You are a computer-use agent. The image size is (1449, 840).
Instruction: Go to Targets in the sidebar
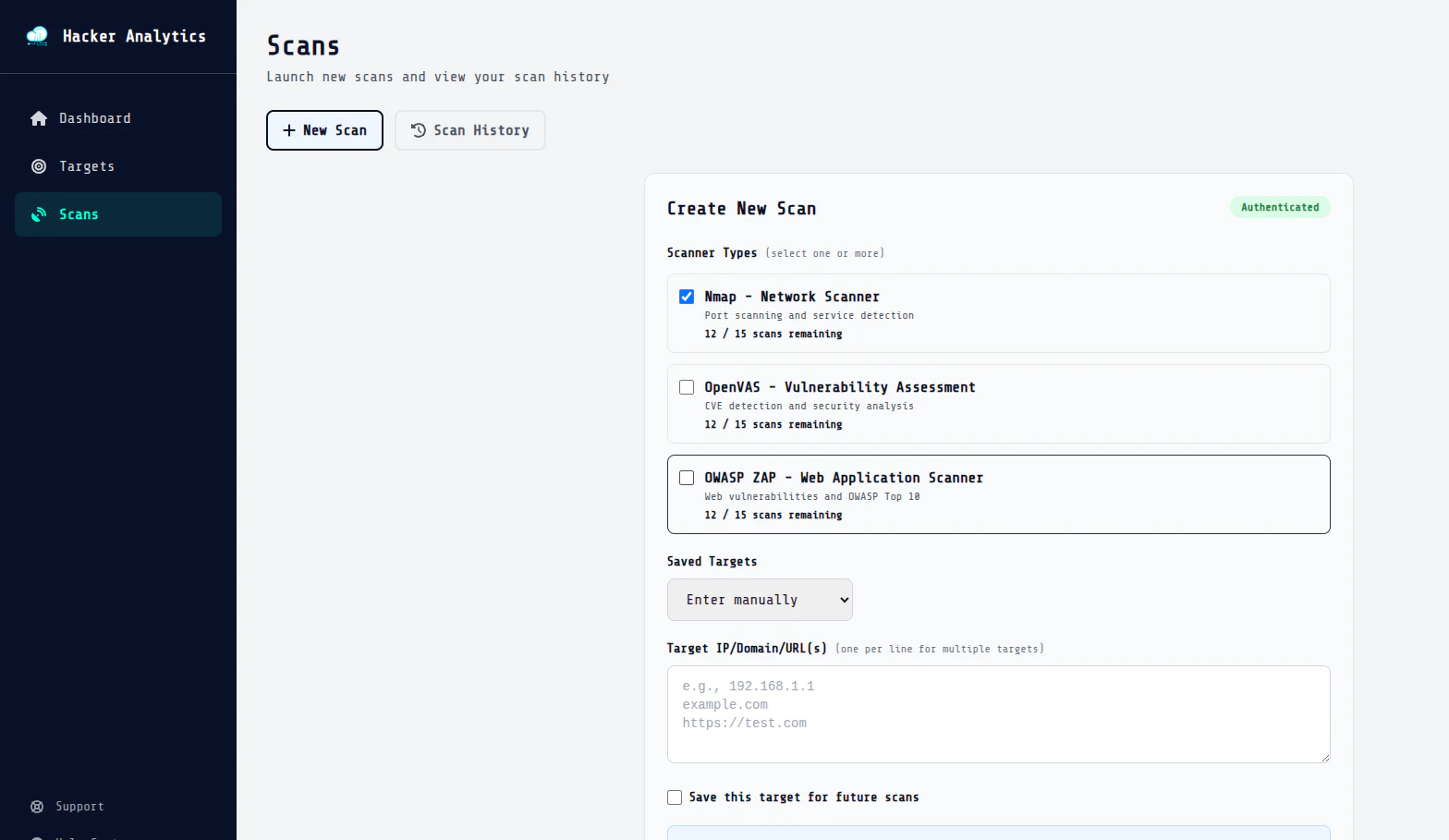[x=87, y=166]
